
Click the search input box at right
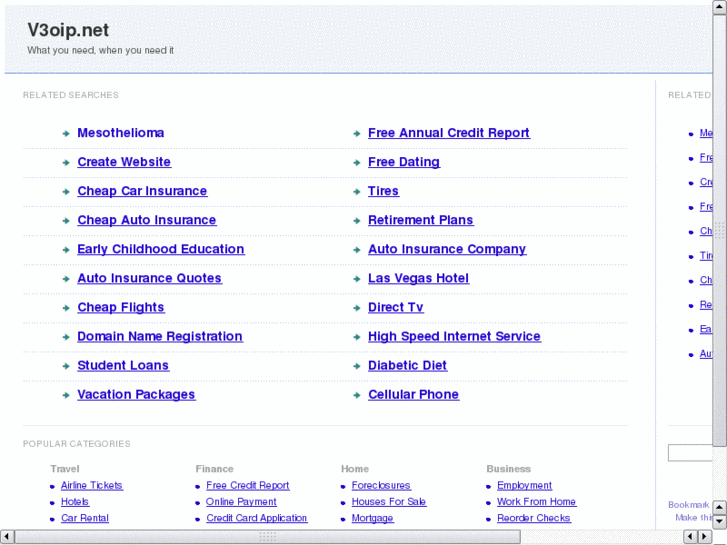pyautogui.click(x=690, y=454)
